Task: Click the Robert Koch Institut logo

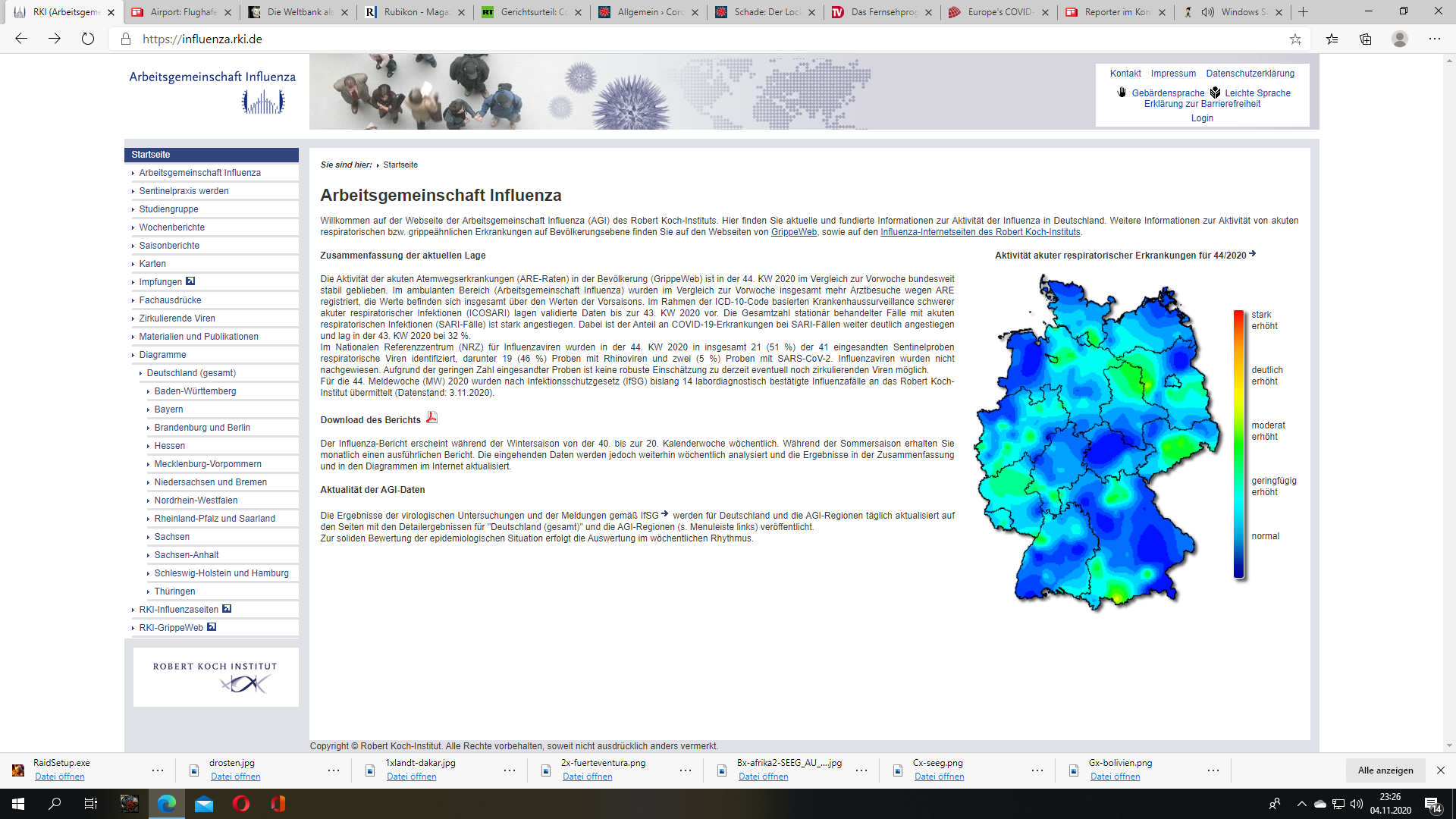Action: coord(216,677)
